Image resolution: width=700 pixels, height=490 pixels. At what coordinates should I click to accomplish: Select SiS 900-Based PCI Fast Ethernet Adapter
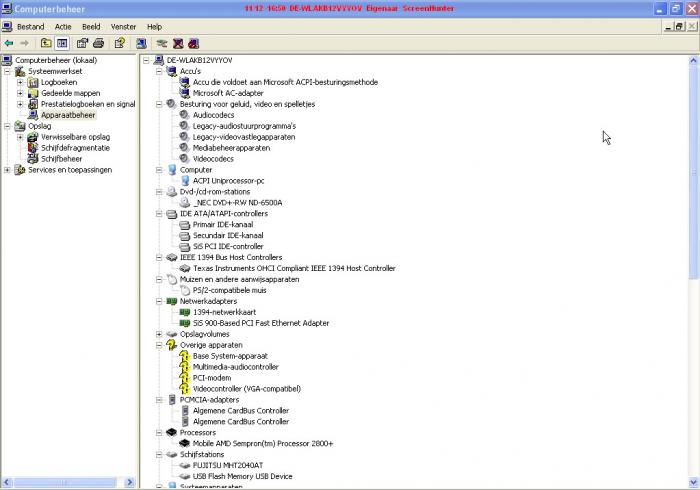[261, 323]
